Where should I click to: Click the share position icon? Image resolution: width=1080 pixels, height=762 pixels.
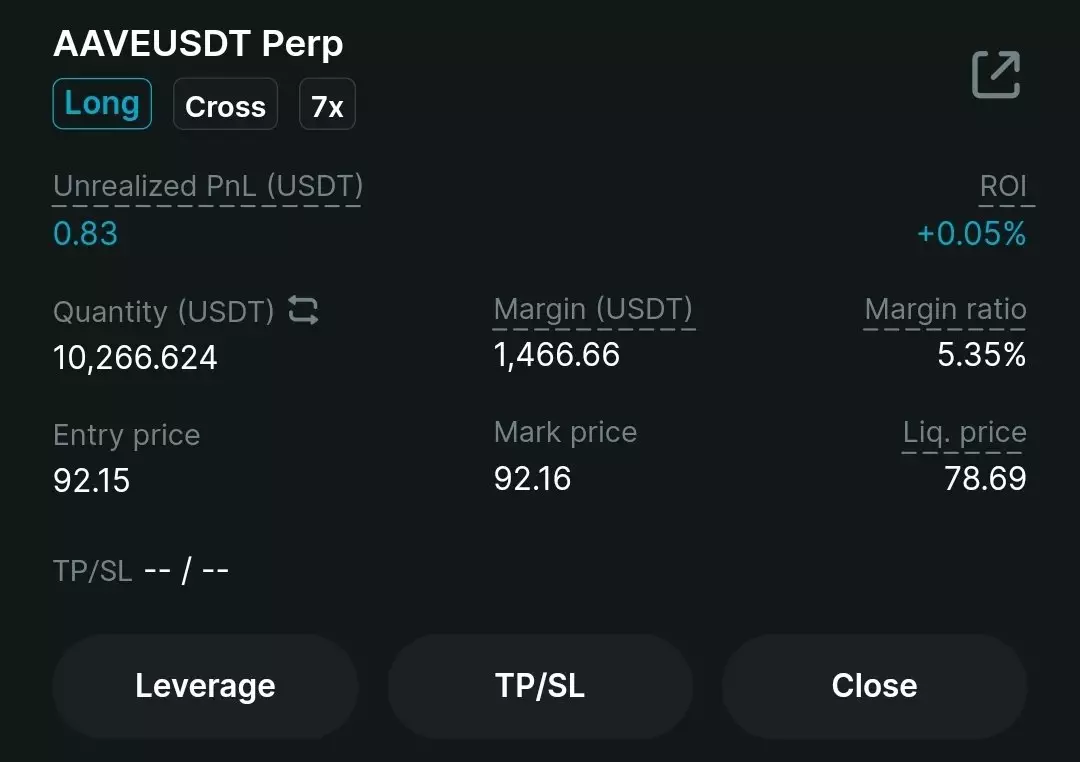coord(996,74)
